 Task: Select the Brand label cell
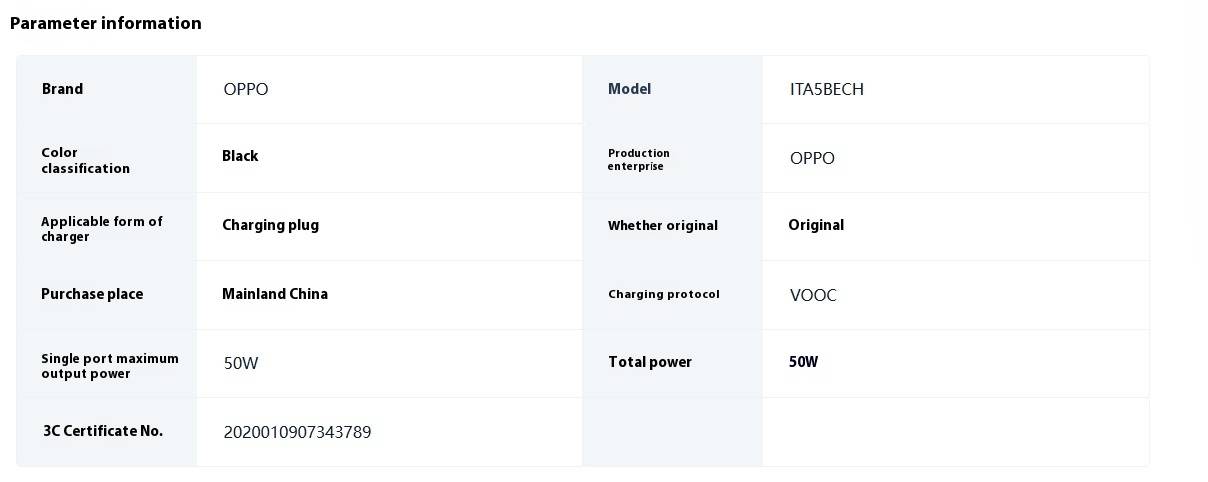tap(107, 89)
